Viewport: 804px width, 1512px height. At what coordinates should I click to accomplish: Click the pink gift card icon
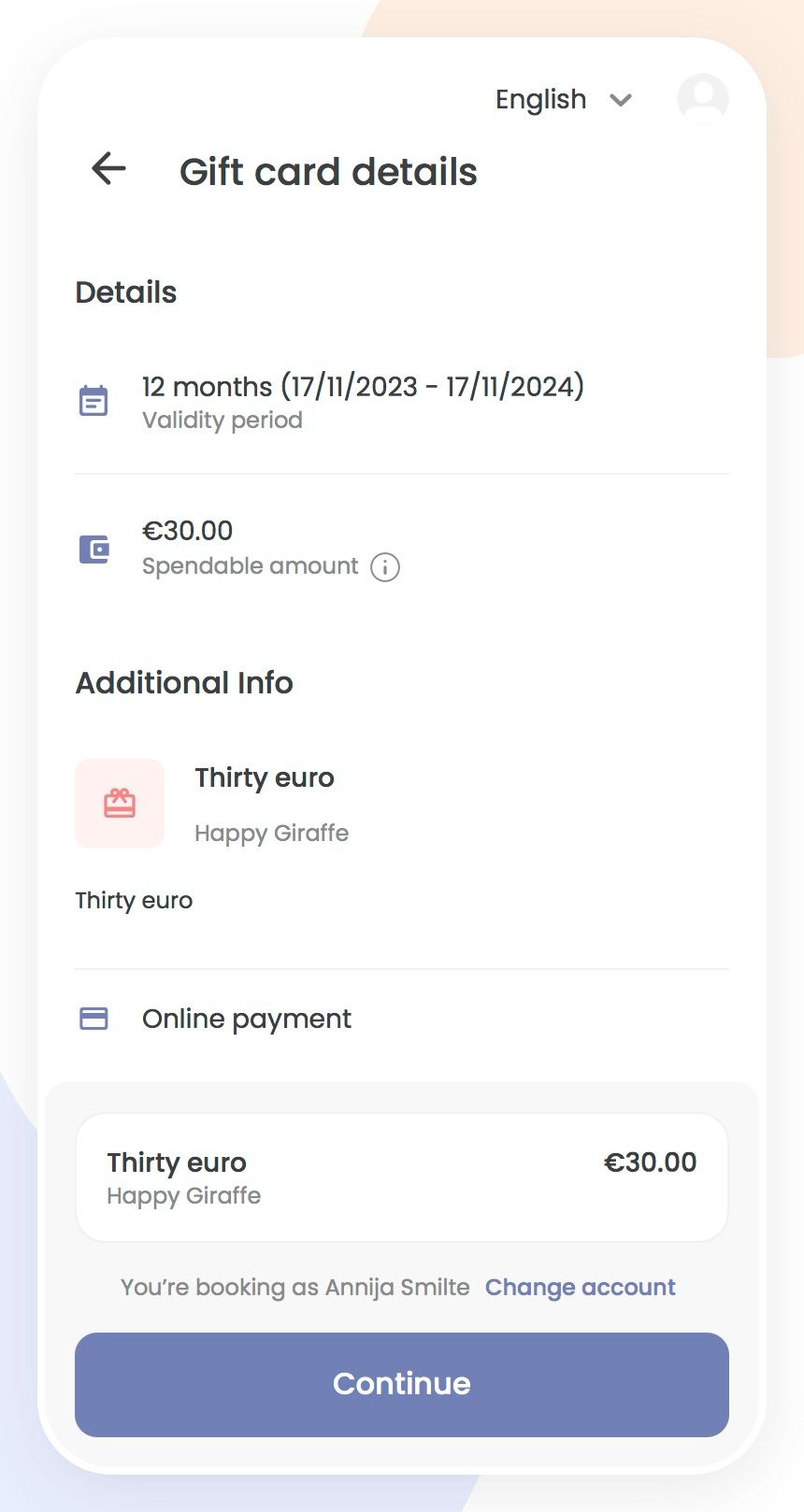point(120,804)
